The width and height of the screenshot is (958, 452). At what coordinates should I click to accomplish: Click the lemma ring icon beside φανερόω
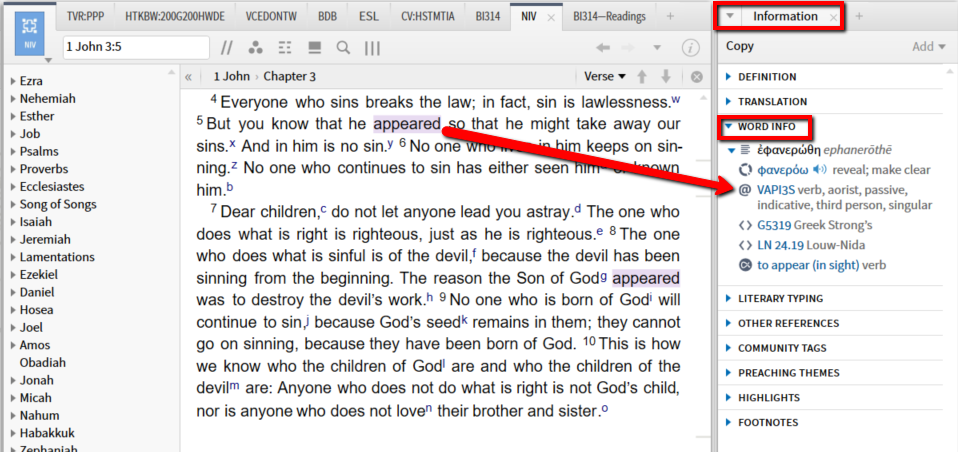[745, 170]
